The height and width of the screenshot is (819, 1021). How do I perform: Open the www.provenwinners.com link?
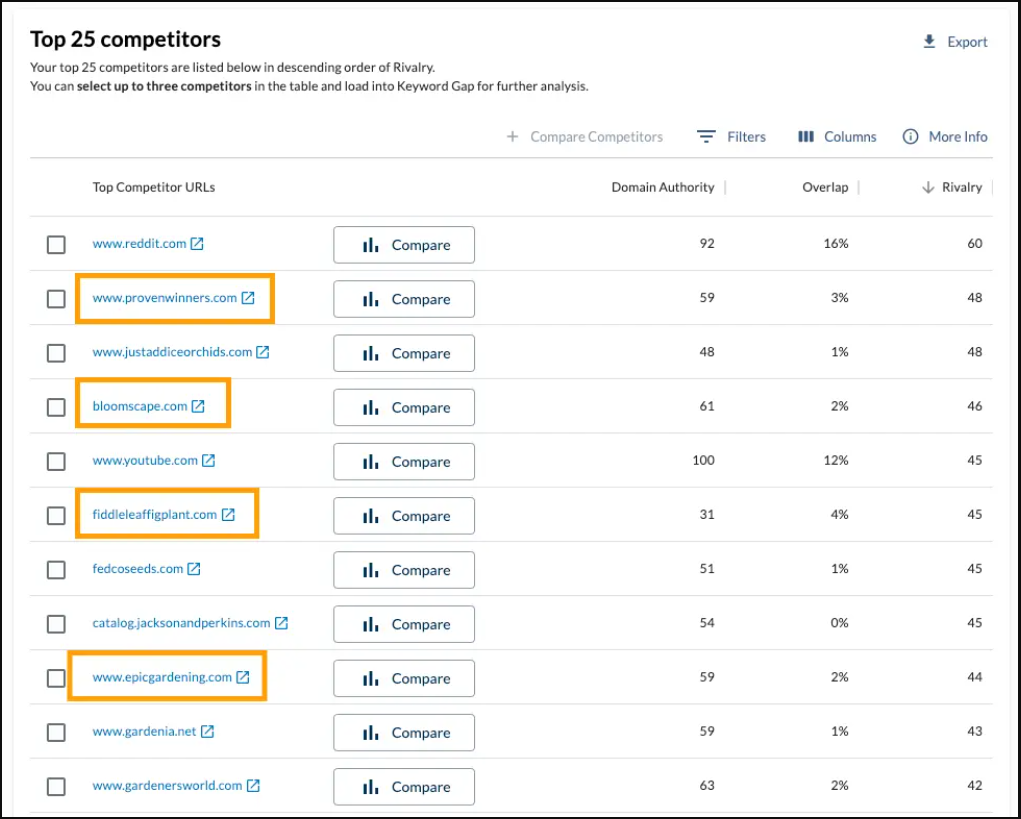point(165,298)
